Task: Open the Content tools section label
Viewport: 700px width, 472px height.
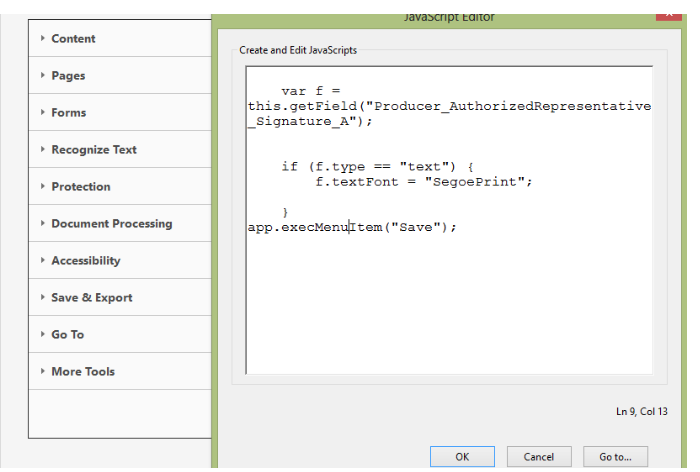Action: click(x=73, y=39)
